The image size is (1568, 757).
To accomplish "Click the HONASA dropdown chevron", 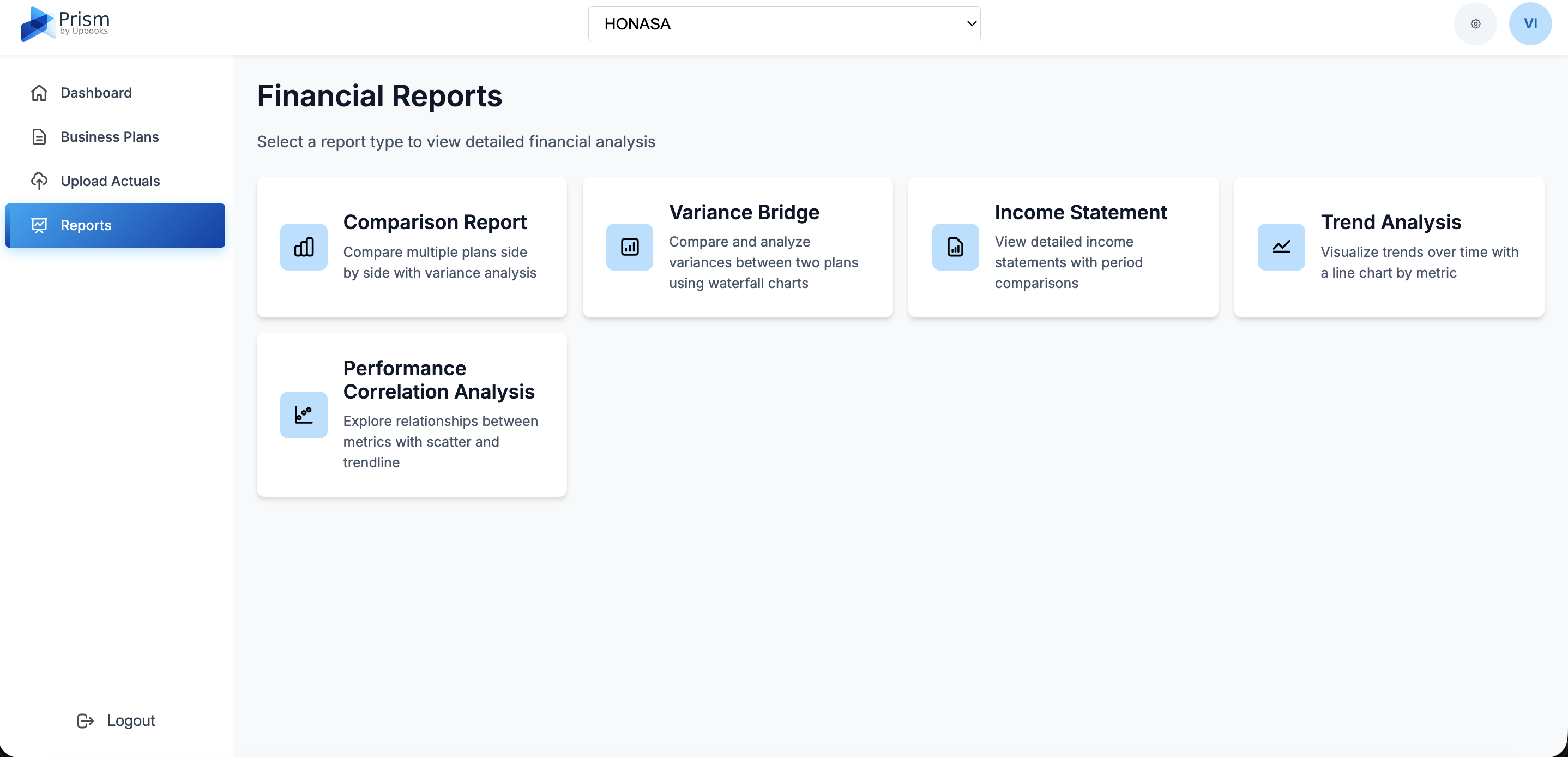I will pos(970,24).
